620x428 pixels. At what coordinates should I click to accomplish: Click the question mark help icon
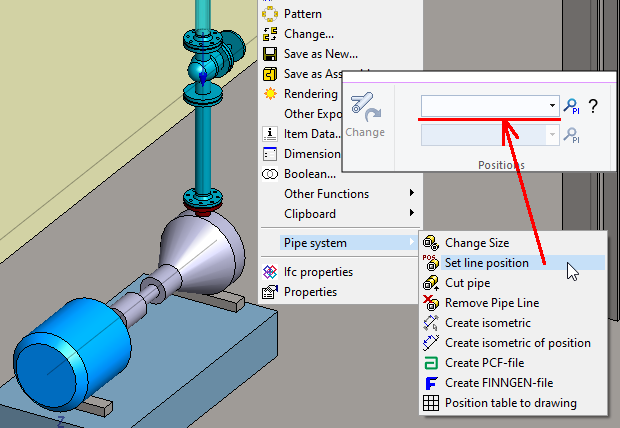click(x=593, y=106)
